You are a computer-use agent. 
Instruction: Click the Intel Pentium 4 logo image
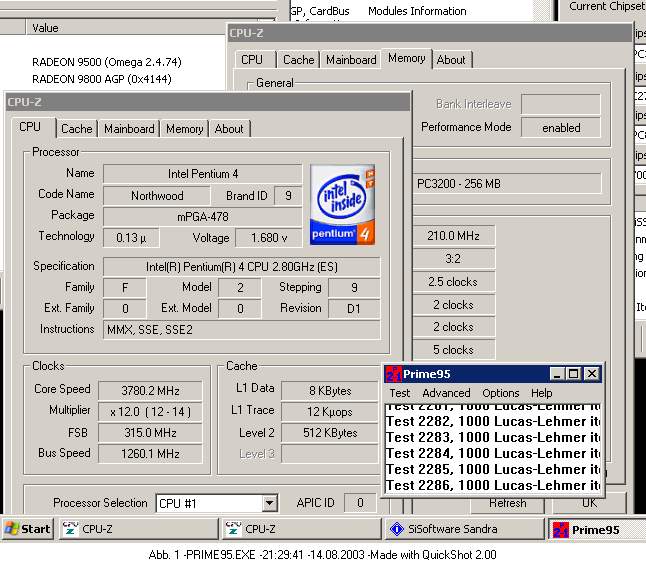342,205
